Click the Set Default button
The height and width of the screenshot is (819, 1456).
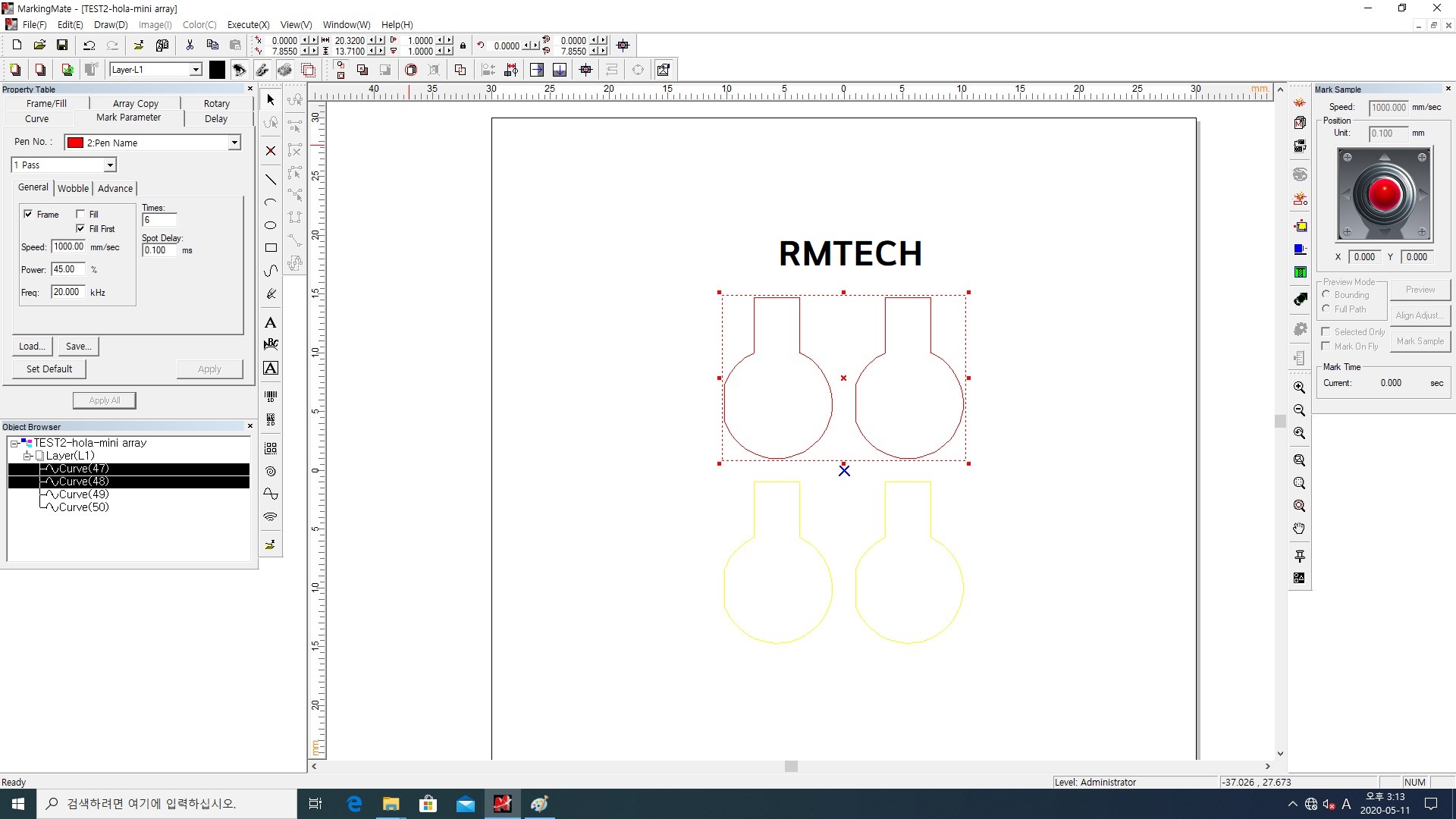click(x=49, y=369)
